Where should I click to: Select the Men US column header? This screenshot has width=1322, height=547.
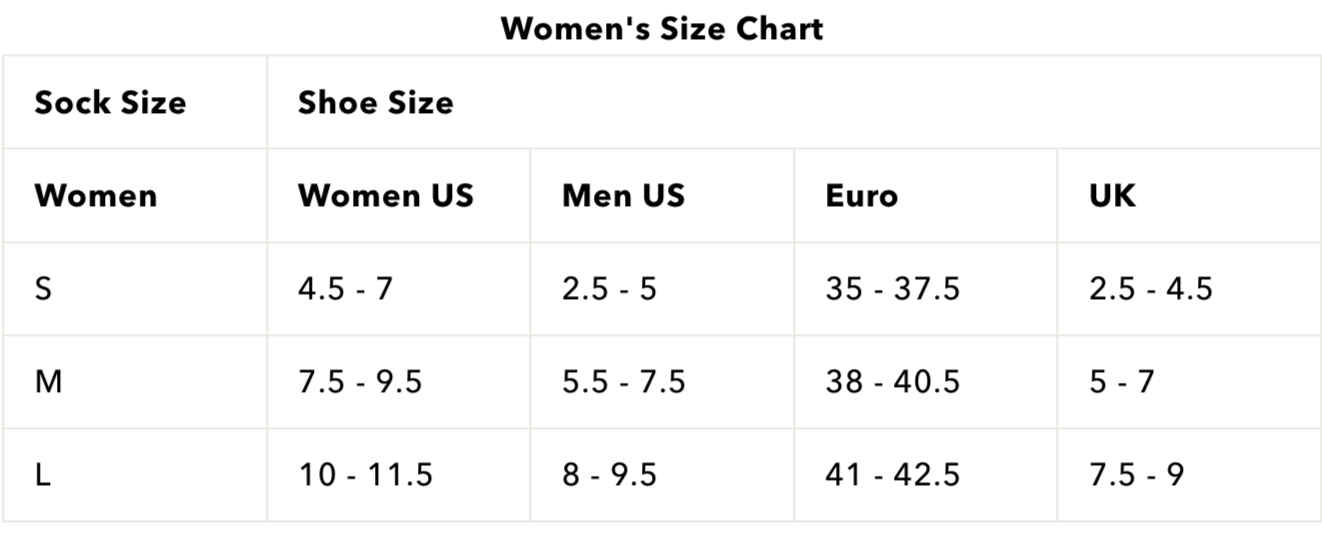623,196
